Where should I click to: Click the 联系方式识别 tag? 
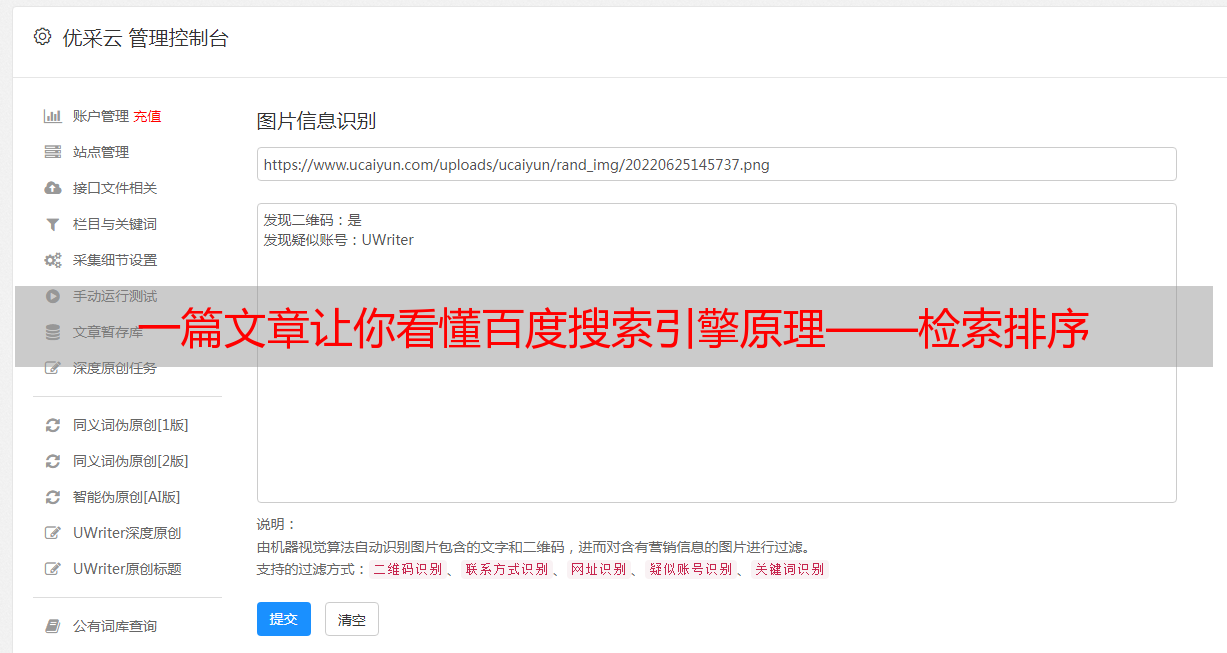[x=506, y=569]
